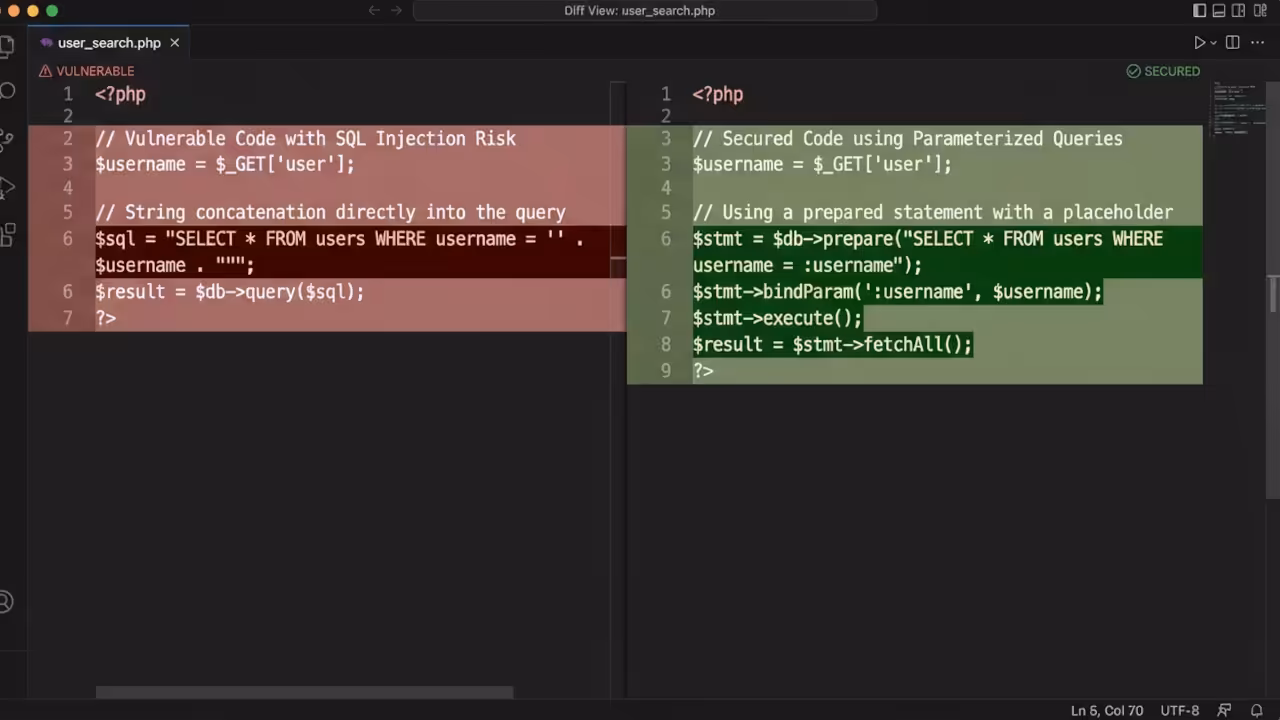
Task: Click '$username = $_GET['user'];' in left pane
Action: pyautogui.click(x=225, y=165)
